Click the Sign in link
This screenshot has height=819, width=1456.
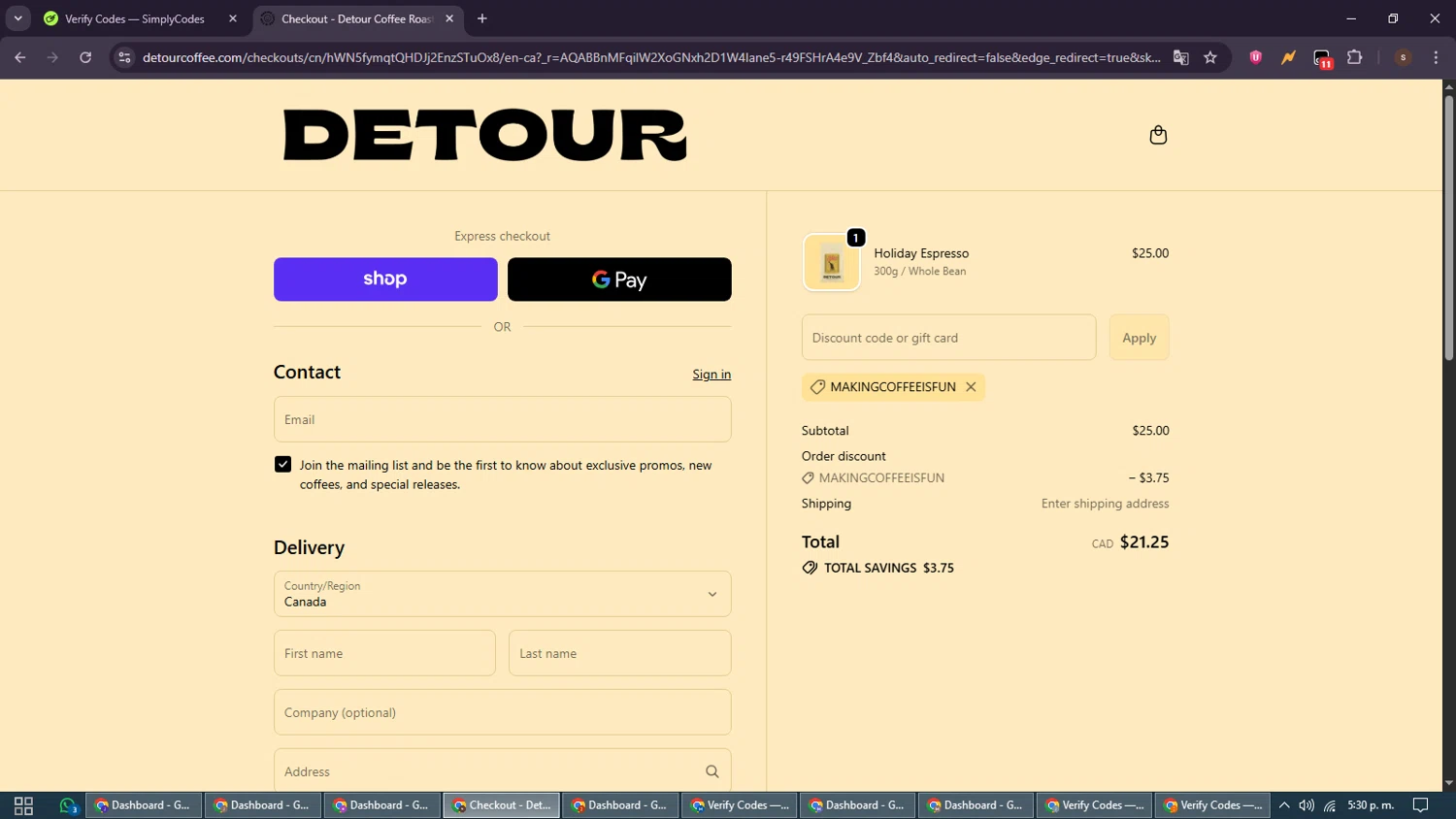pyautogui.click(x=711, y=375)
